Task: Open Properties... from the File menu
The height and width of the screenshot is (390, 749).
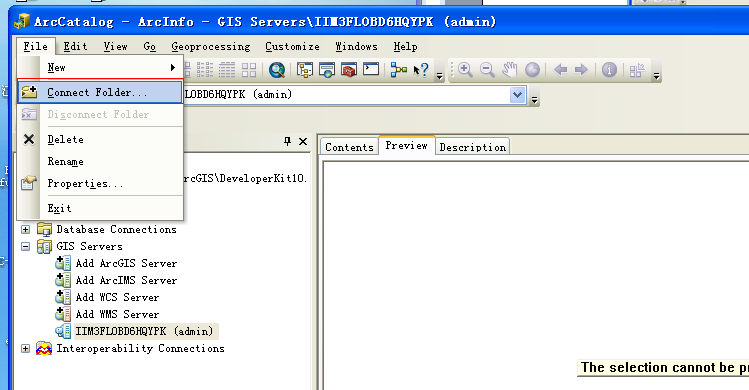Action: [x=100, y=184]
